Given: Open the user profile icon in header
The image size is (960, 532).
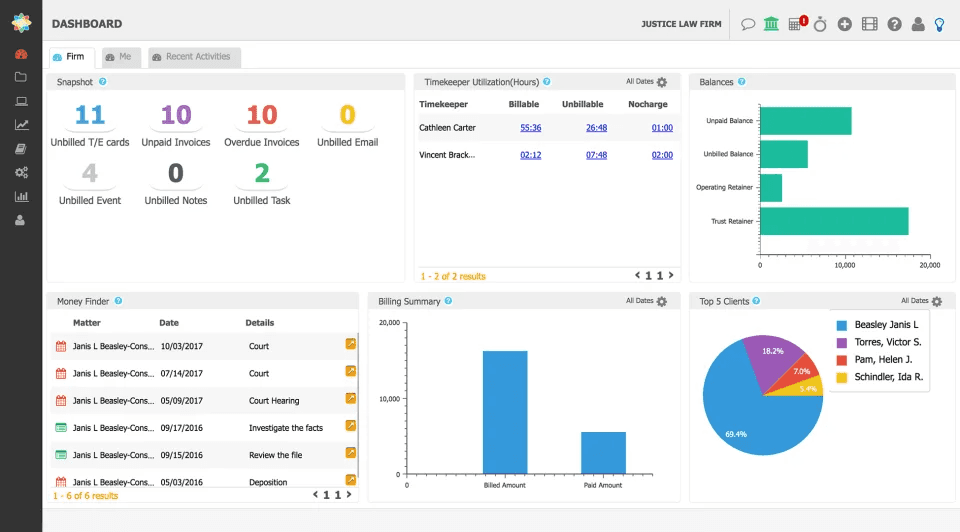Looking at the screenshot, I should point(918,24).
